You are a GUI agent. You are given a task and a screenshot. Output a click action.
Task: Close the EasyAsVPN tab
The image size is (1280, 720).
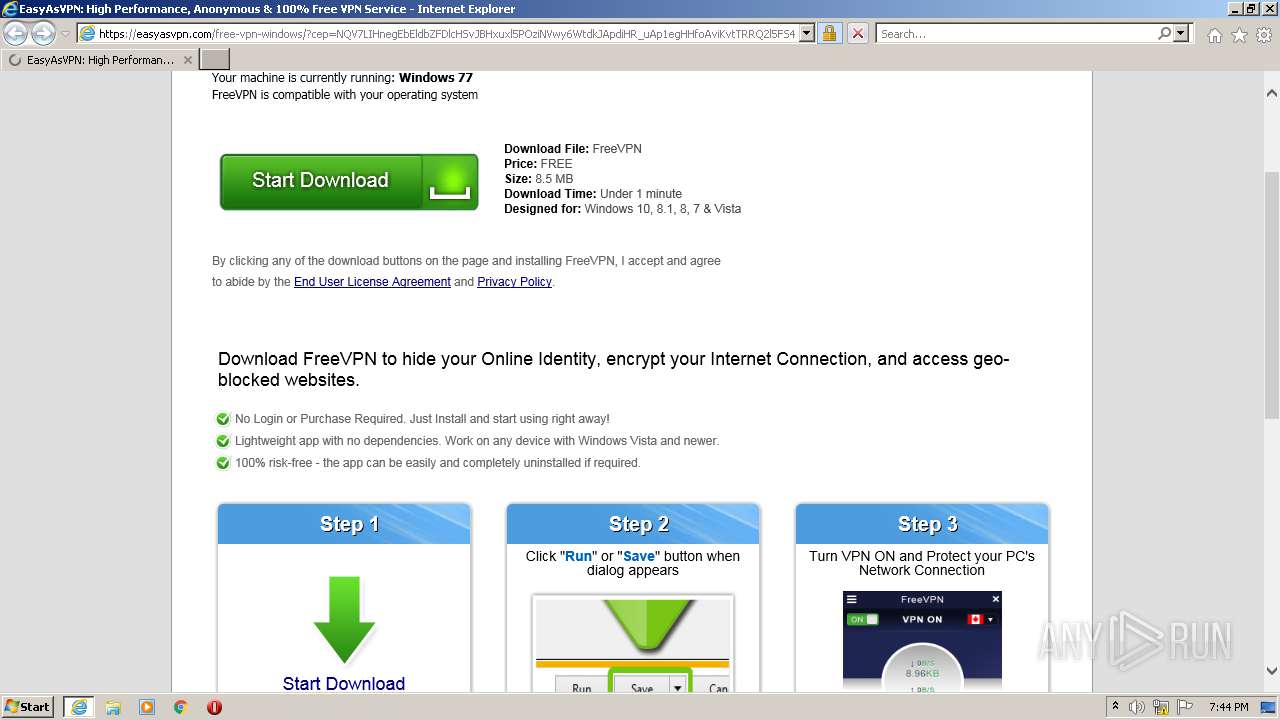pyautogui.click(x=187, y=60)
